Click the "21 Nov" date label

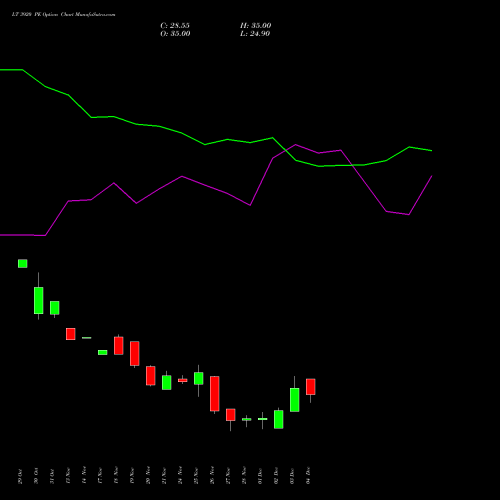[x=164, y=476]
